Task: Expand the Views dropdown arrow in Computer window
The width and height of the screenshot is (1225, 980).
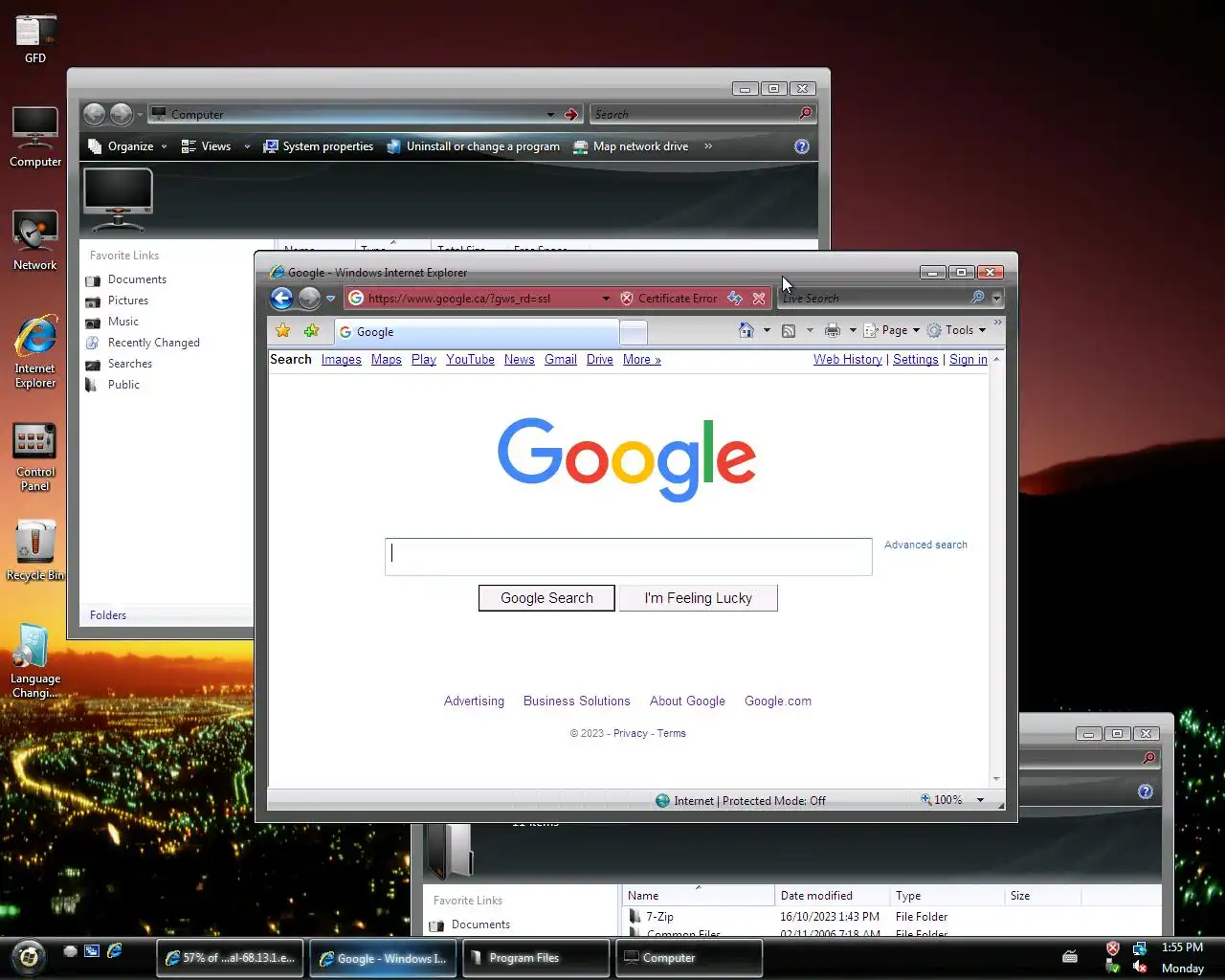Action: pyautogui.click(x=247, y=146)
